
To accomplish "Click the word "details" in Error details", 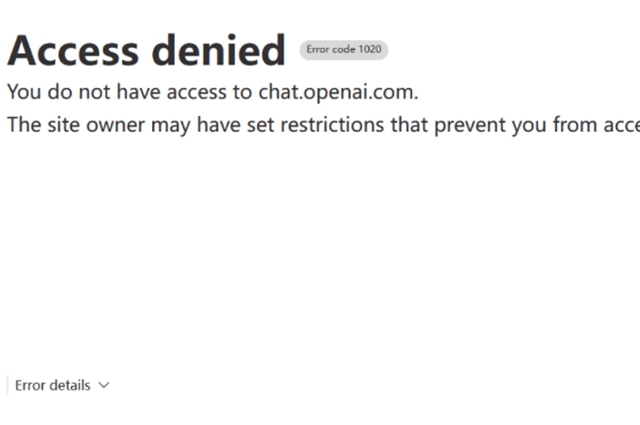I will 72,386.
